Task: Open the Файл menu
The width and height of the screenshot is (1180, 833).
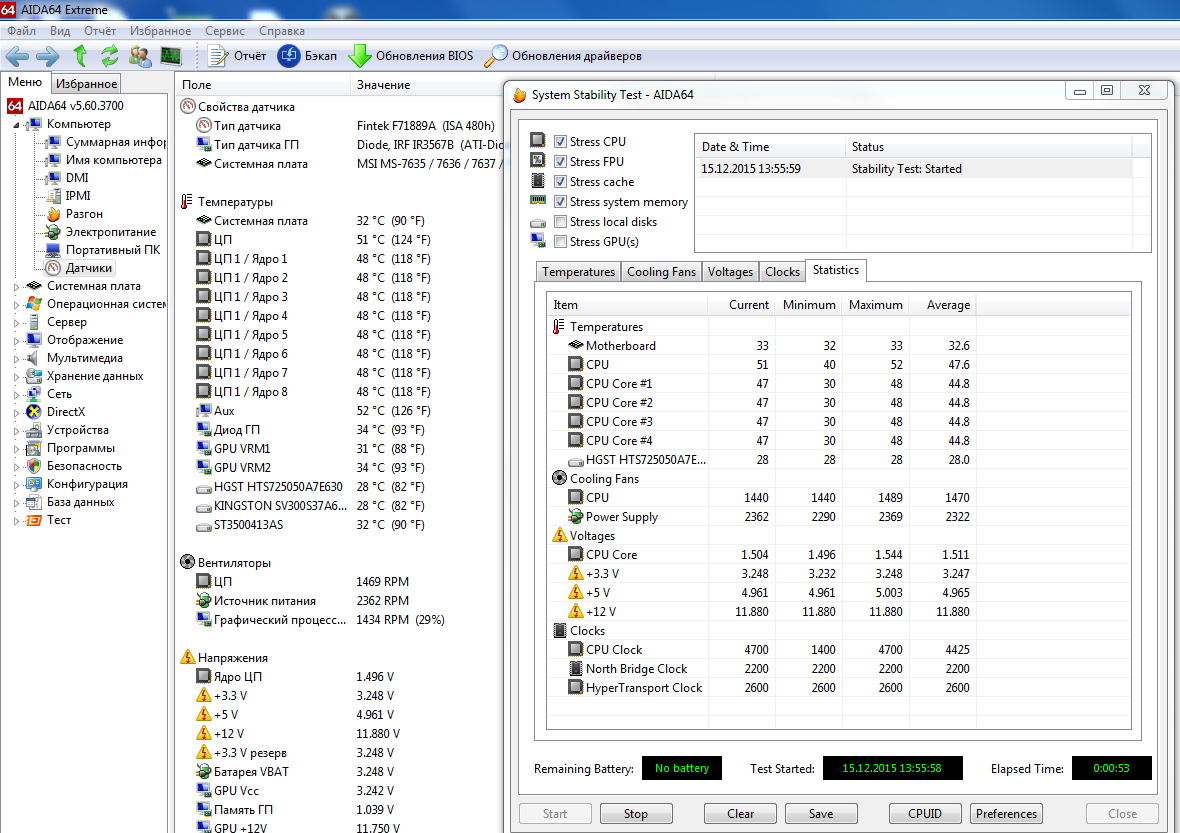Action: click(21, 31)
